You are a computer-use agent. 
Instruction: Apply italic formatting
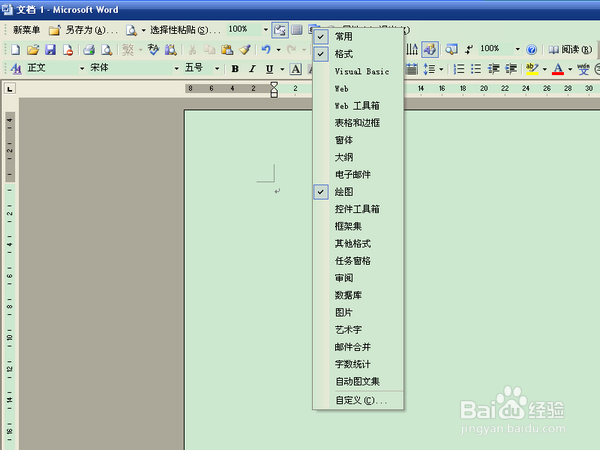coord(252,69)
